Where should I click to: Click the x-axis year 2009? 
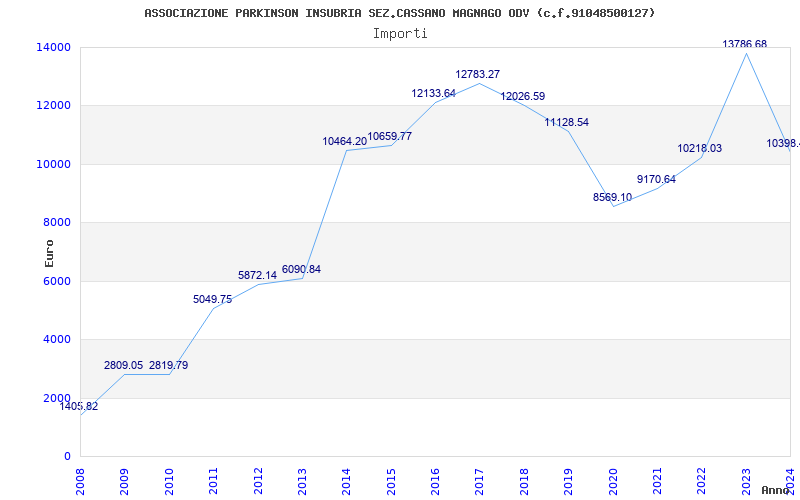124,481
